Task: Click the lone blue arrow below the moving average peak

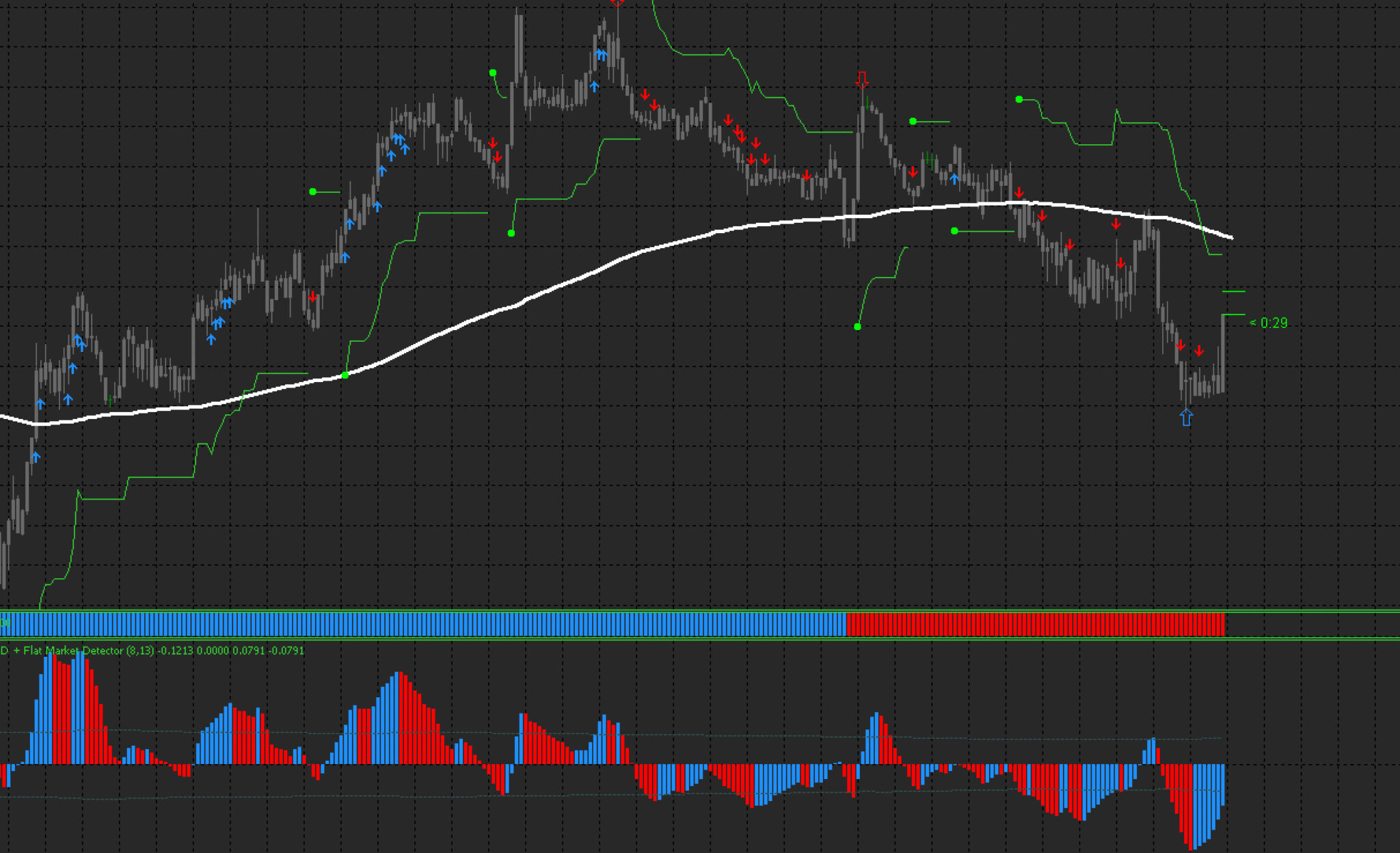Action: [954, 178]
